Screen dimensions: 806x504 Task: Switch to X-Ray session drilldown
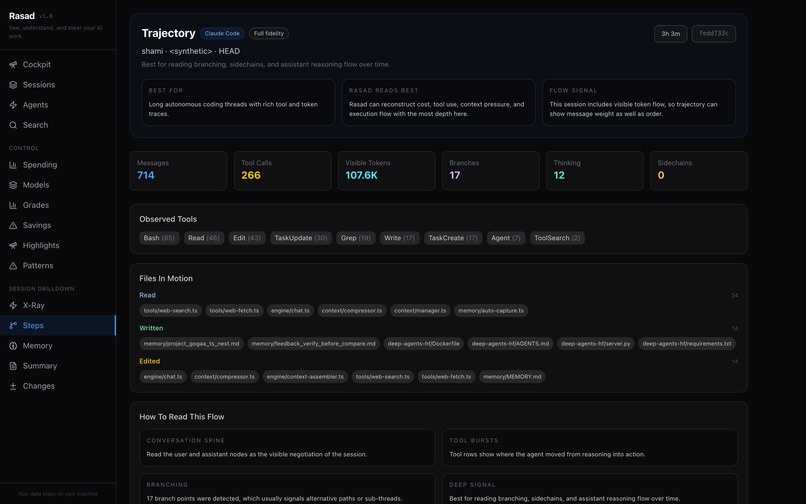pyautogui.click(x=58, y=305)
